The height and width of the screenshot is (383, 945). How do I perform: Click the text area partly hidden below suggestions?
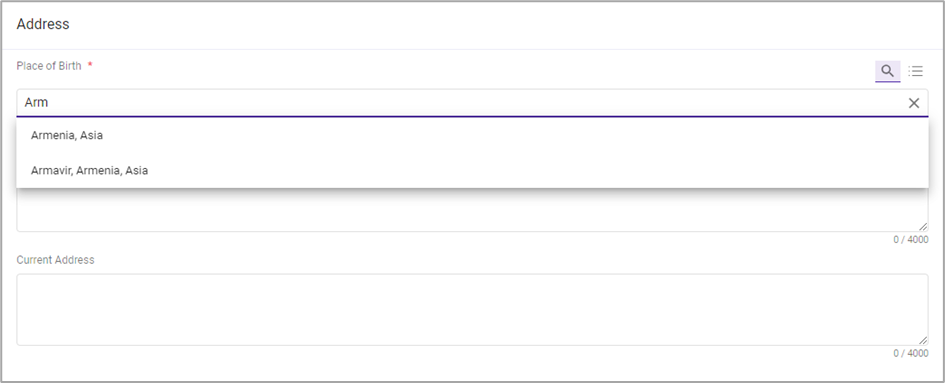tap(472, 210)
